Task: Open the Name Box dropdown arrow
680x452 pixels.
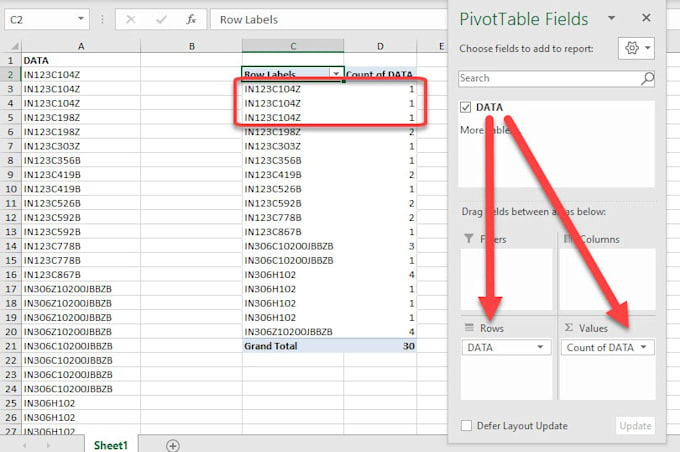Action: [81, 19]
